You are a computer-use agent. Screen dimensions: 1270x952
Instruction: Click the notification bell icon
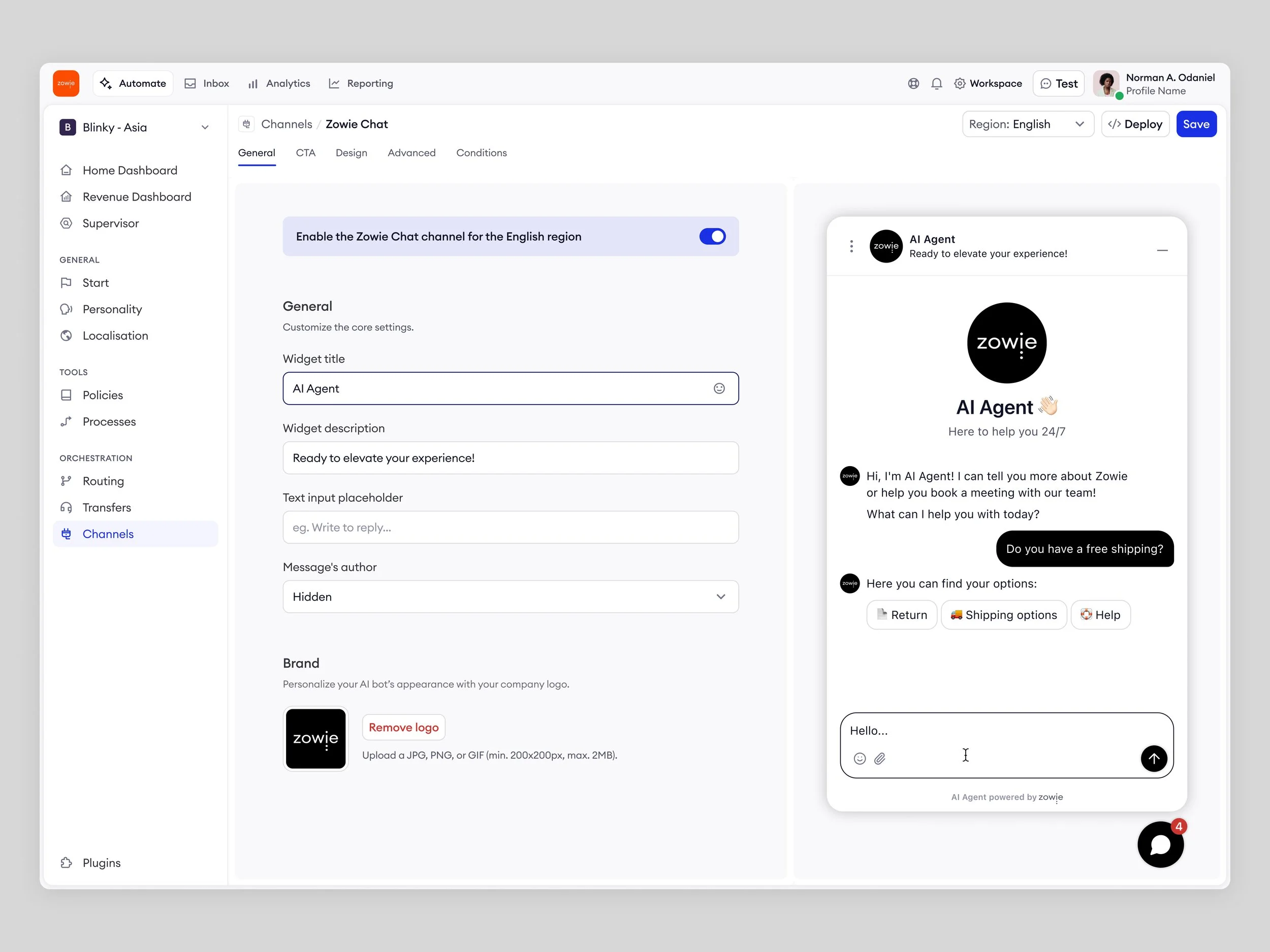(936, 84)
